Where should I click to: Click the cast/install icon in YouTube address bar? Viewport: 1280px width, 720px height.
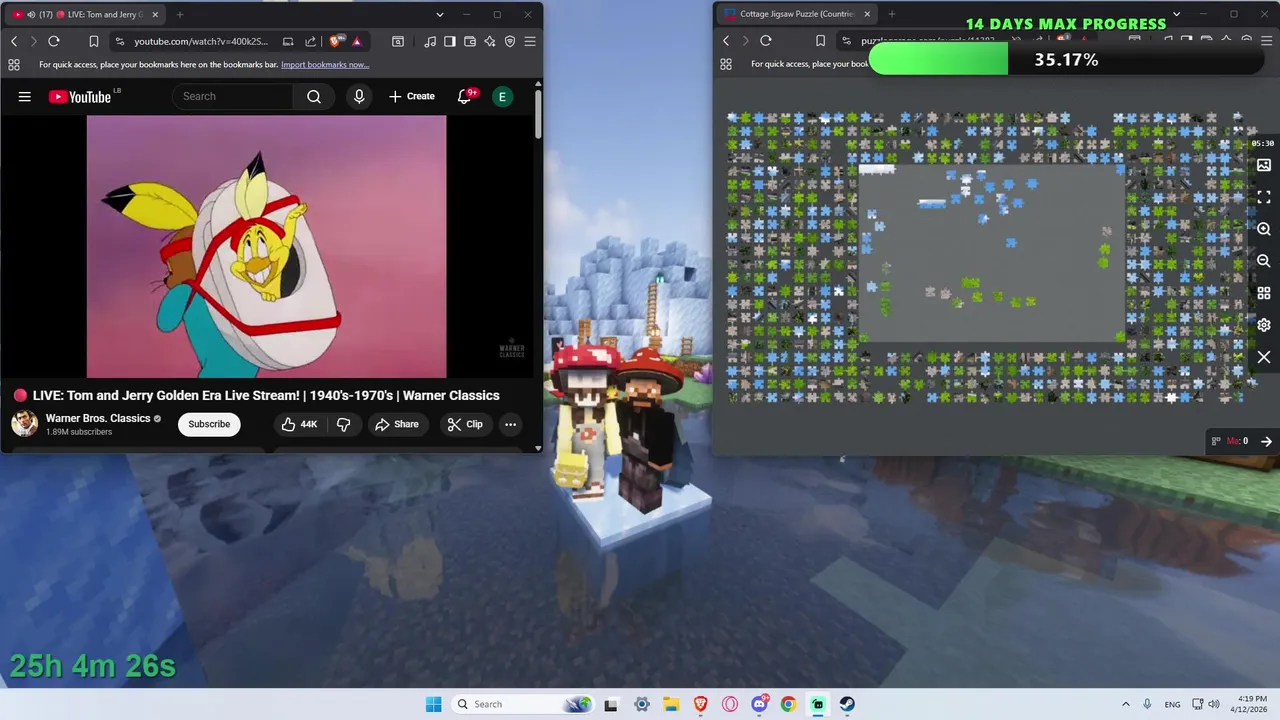(288, 41)
